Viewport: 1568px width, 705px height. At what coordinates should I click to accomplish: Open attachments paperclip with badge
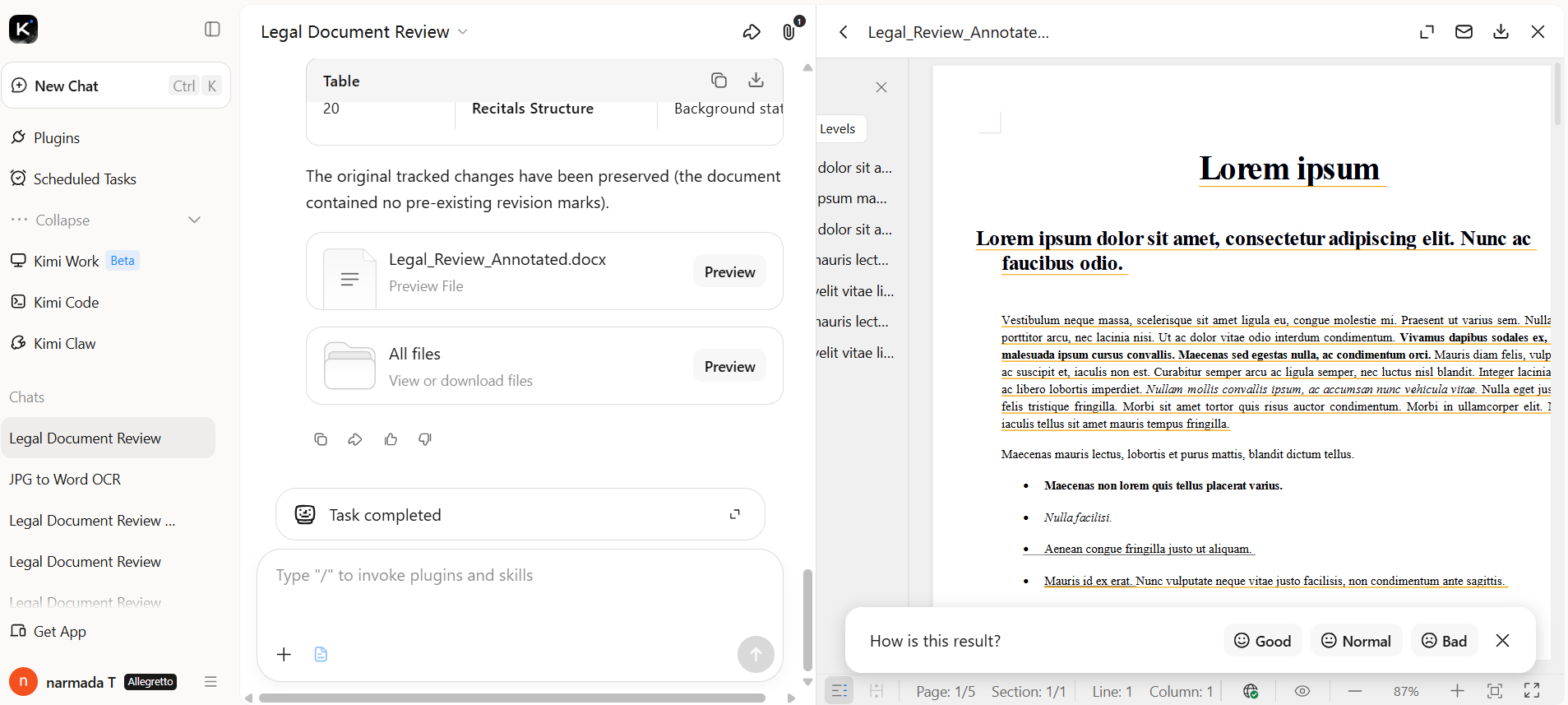point(789,31)
